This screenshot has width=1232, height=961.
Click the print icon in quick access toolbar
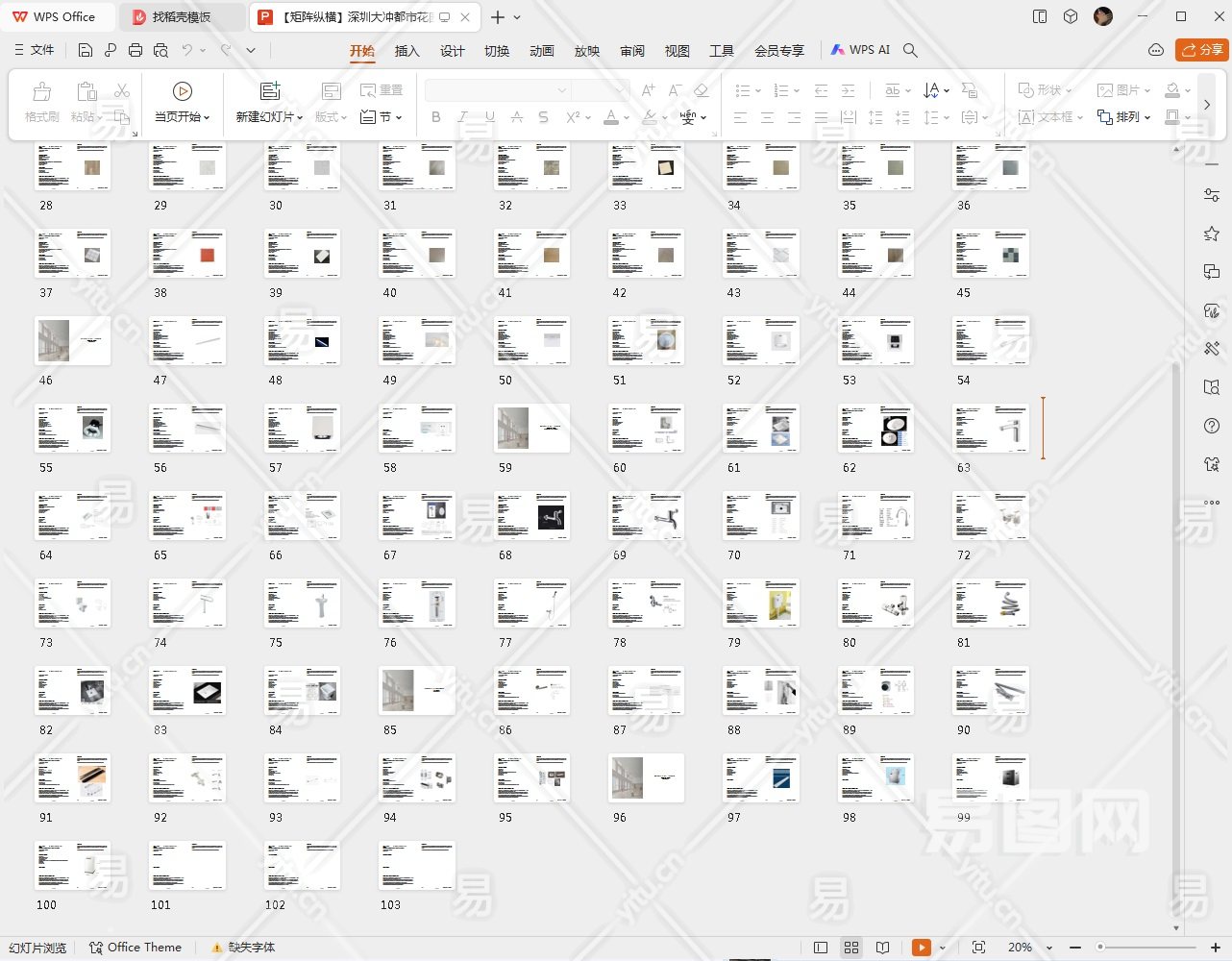point(136,50)
